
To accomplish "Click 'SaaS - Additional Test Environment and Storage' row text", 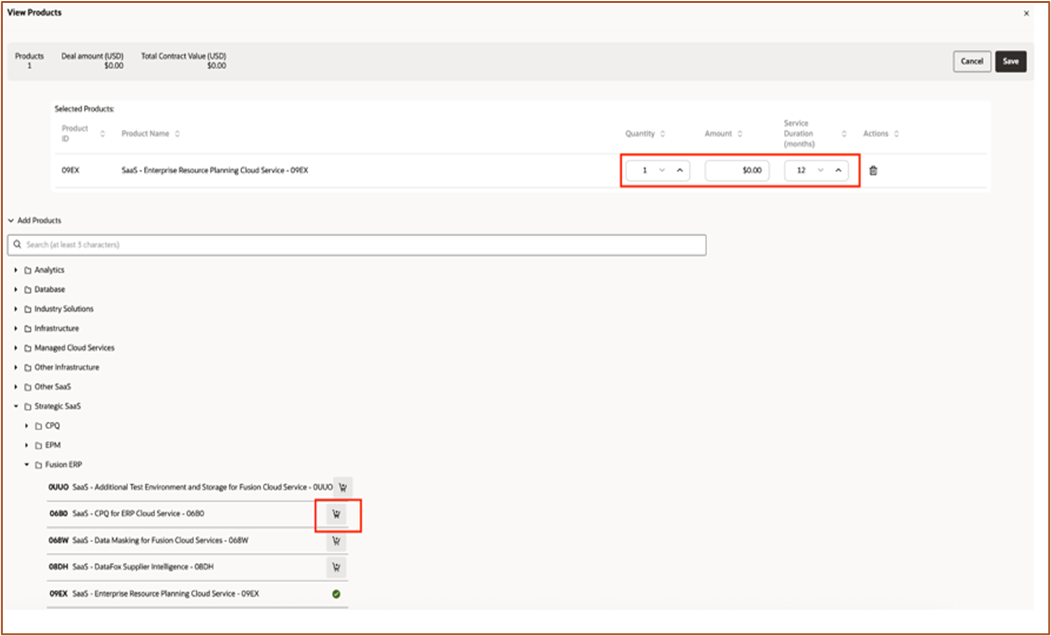I will (202, 487).
